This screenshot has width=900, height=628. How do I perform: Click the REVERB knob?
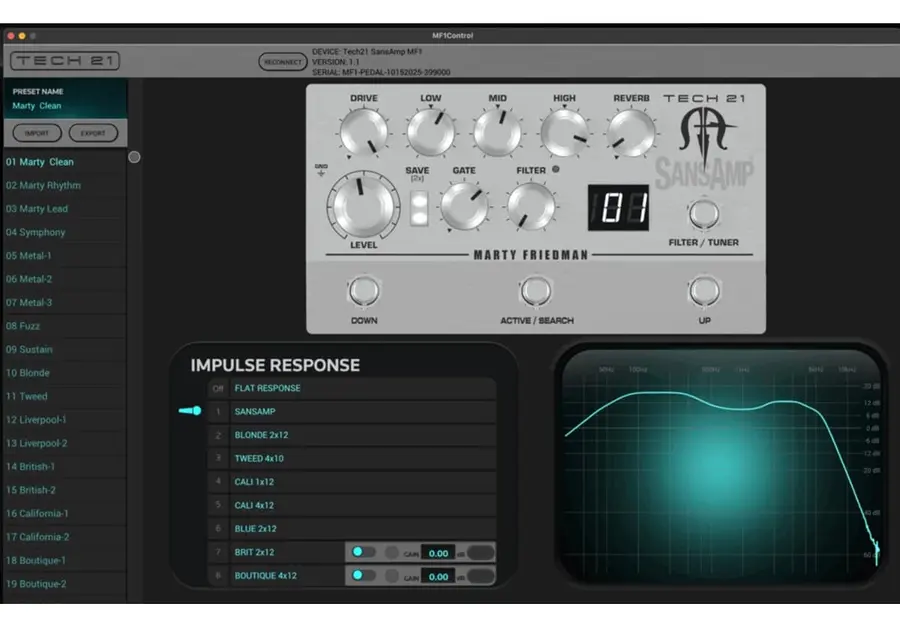click(631, 133)
